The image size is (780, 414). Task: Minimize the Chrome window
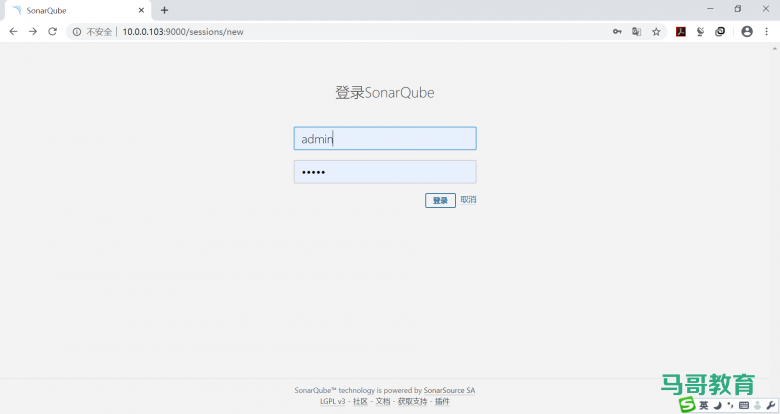710,8
